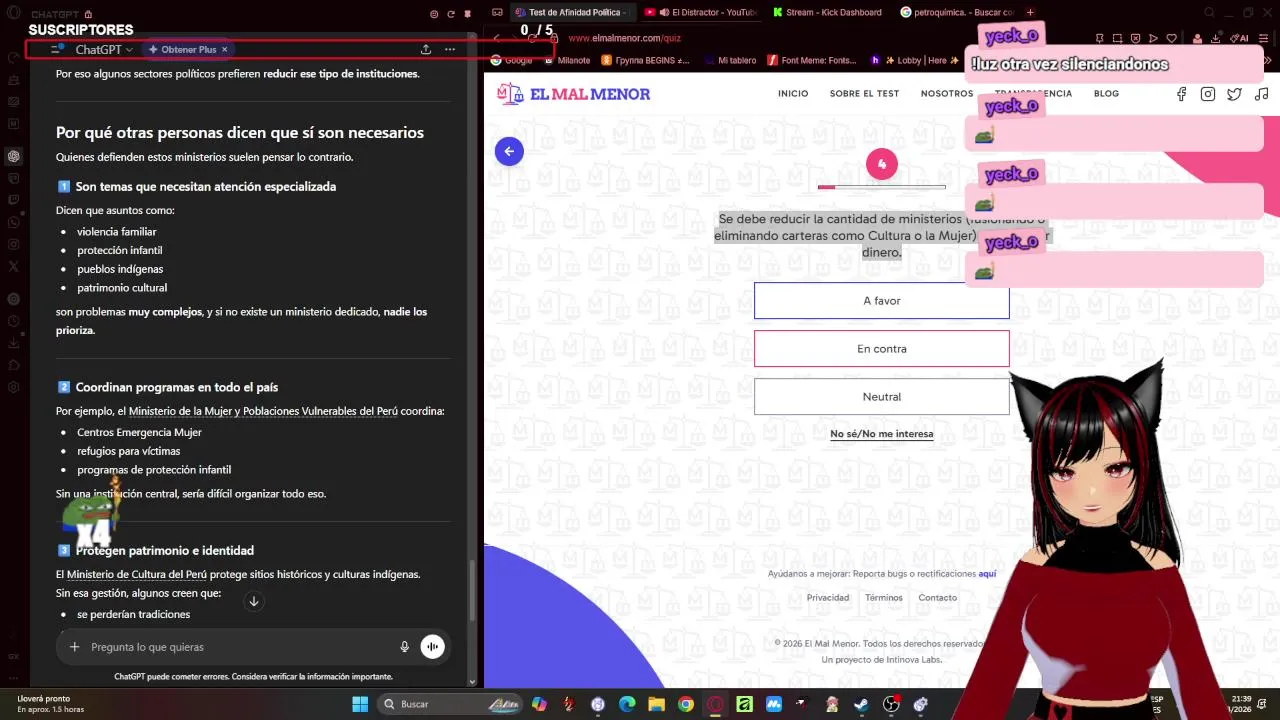The image size is (1280, 720).
Task: Open Windows Start menu
Action: click(x=360, y=704)
